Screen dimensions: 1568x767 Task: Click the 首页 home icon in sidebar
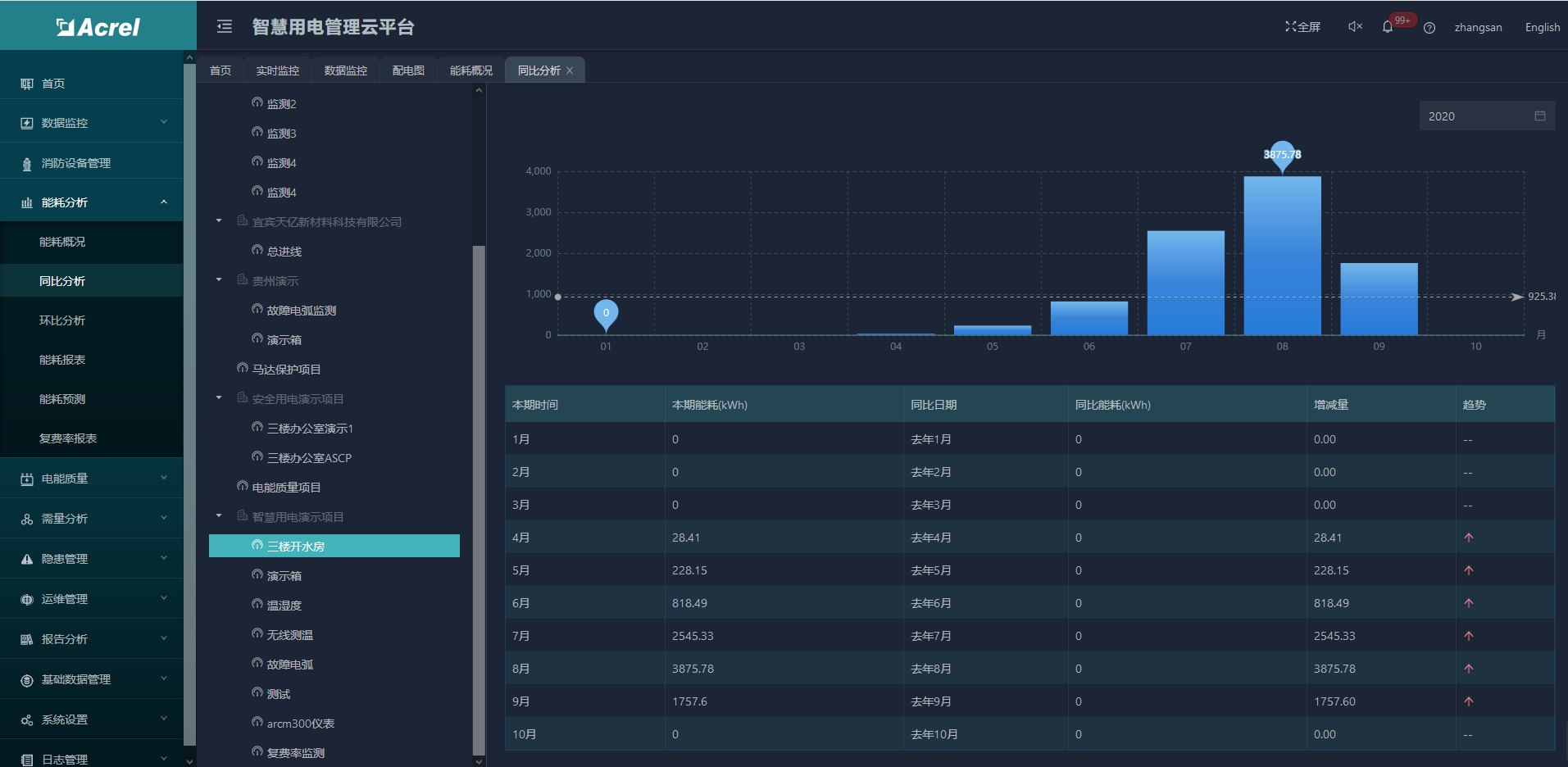point(27,84)
